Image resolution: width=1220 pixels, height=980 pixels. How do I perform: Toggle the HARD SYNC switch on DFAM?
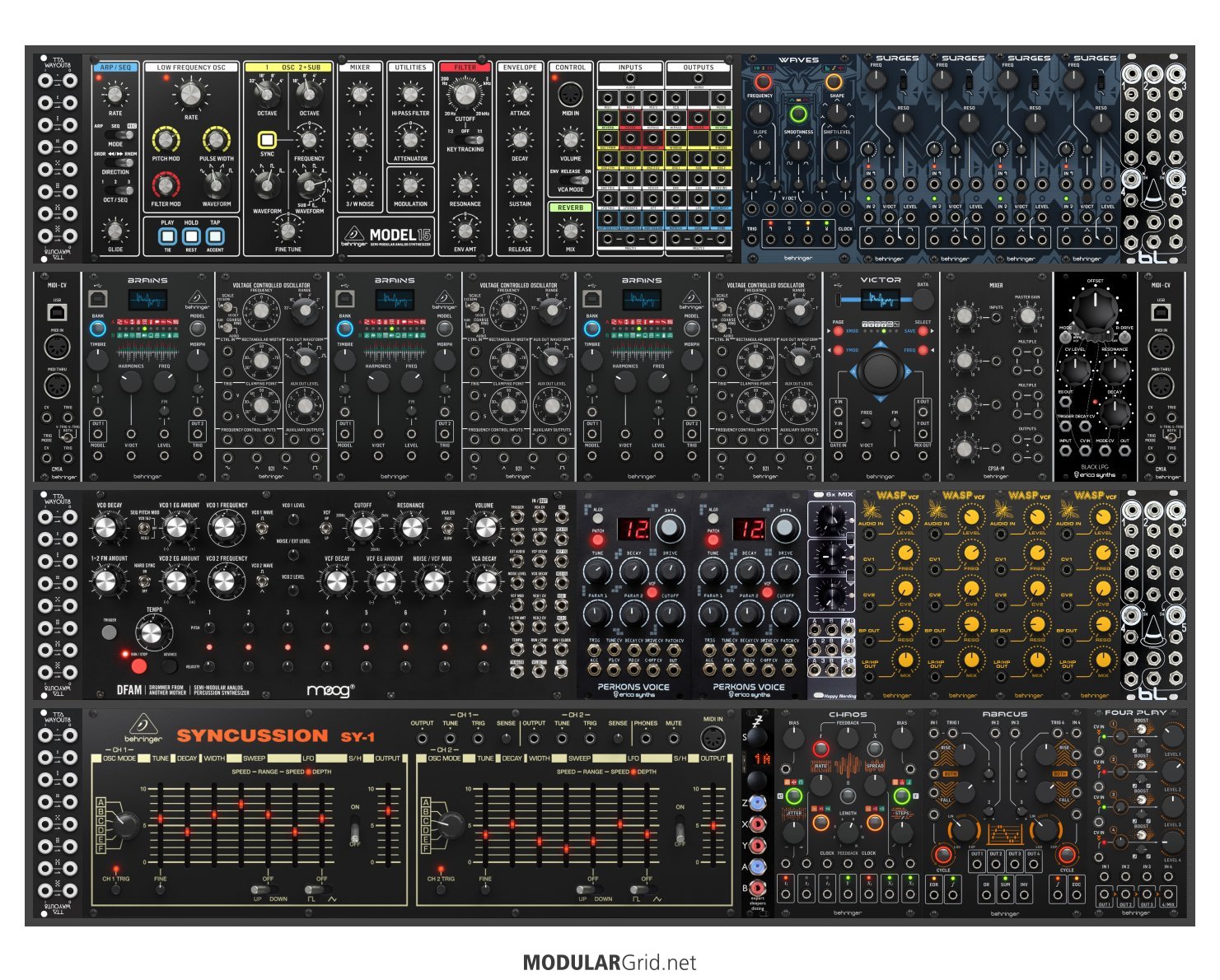coord(145,581)
